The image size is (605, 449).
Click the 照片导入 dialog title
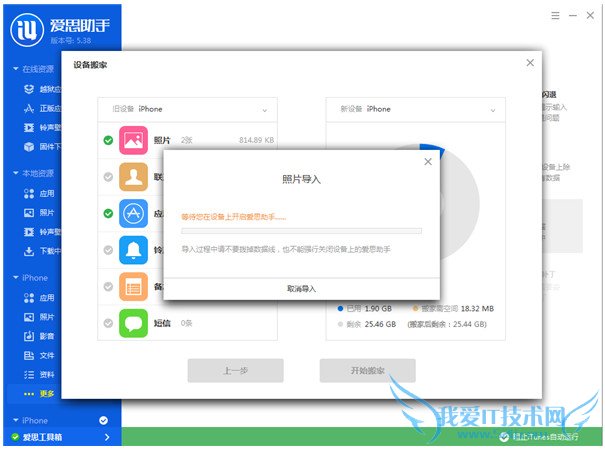pyautogui.click(x=301, y=179)
